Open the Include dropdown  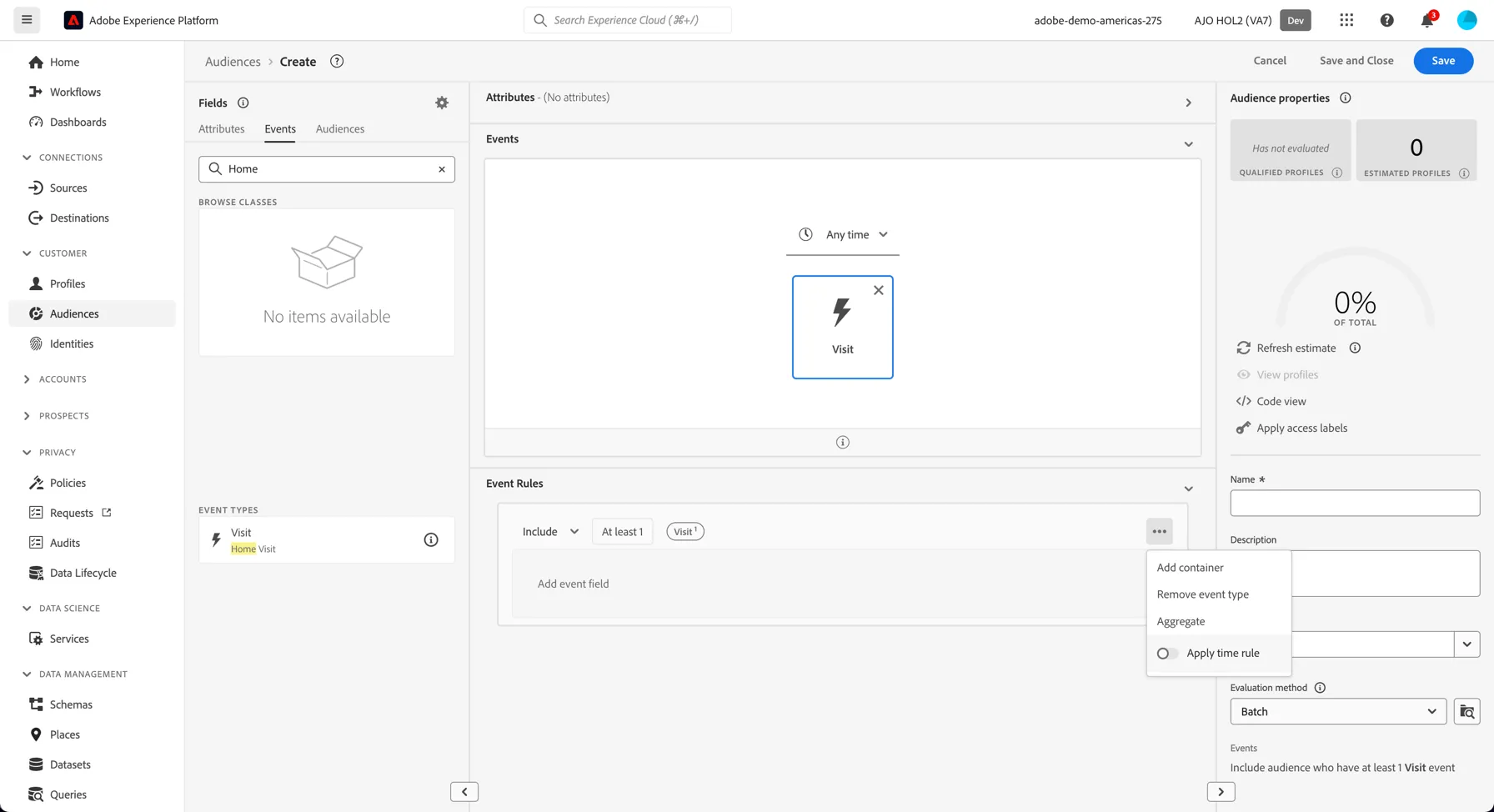click(x=550, y=532)
